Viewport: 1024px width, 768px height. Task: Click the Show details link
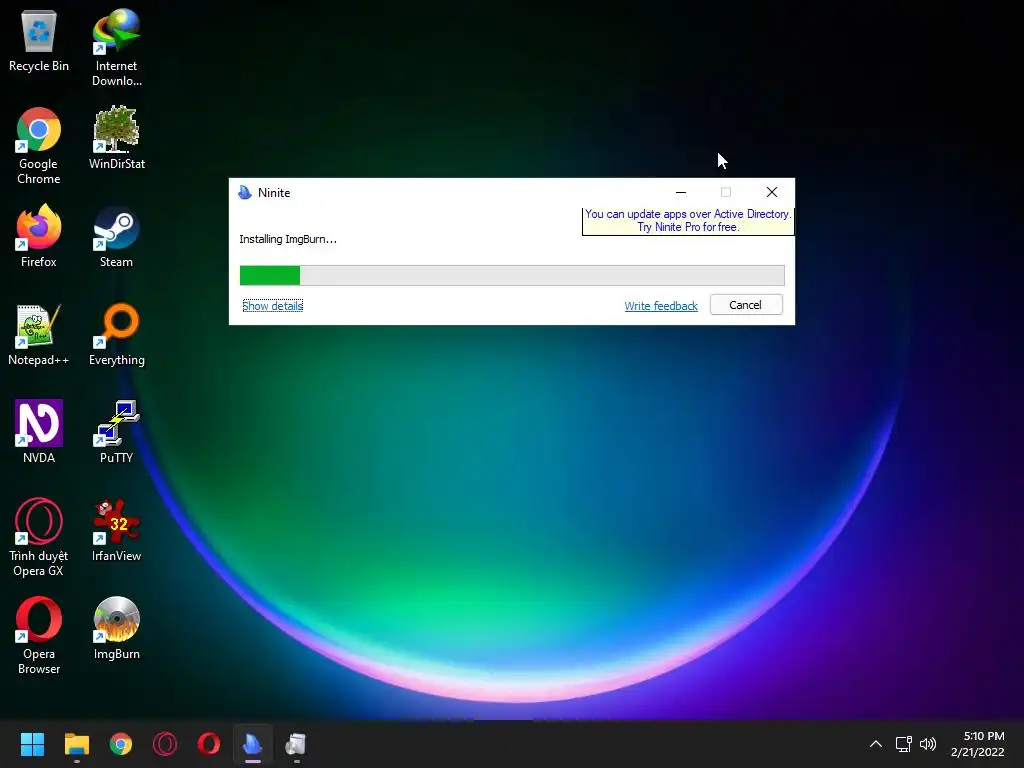(x=272, y=306)
